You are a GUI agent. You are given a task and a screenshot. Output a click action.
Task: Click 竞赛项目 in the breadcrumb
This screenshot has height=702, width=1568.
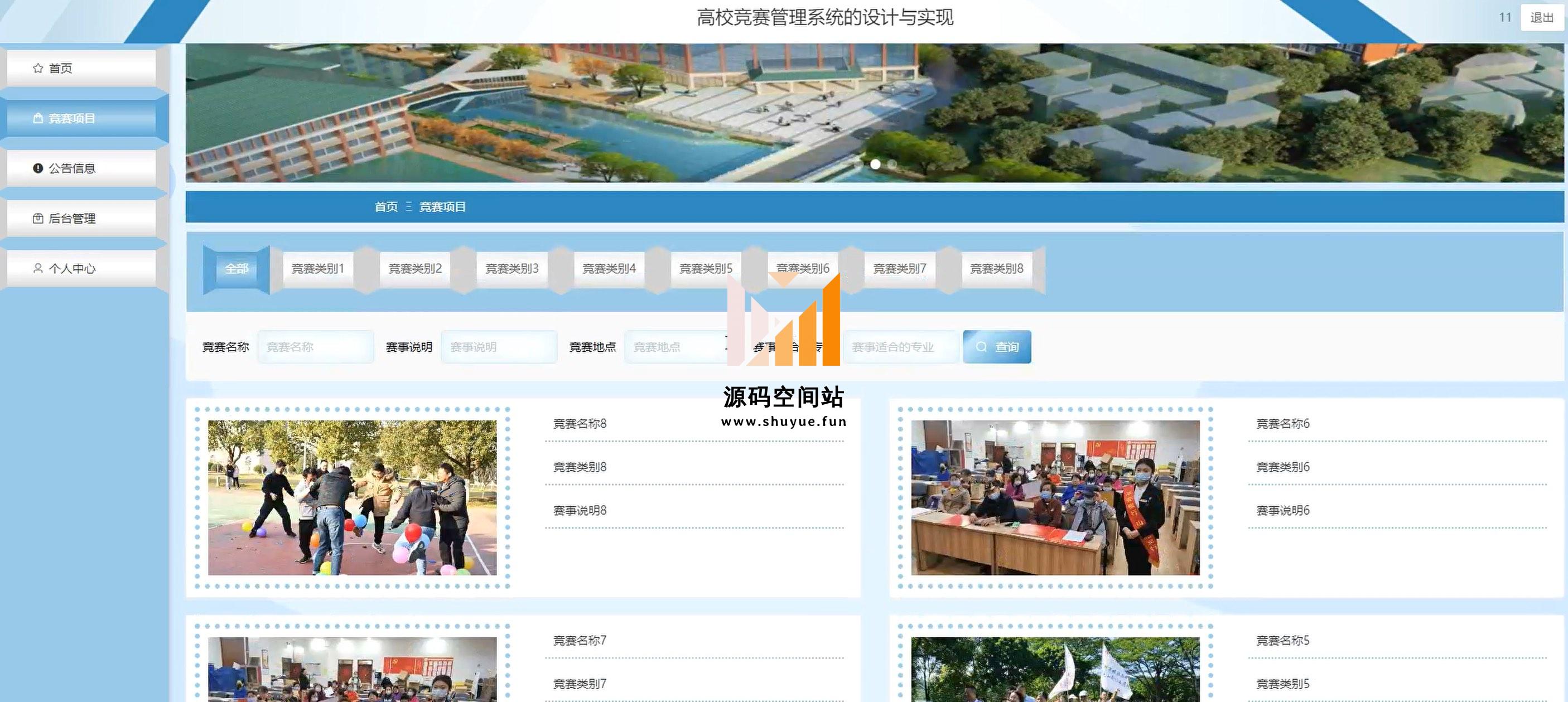tap(442, 207)
